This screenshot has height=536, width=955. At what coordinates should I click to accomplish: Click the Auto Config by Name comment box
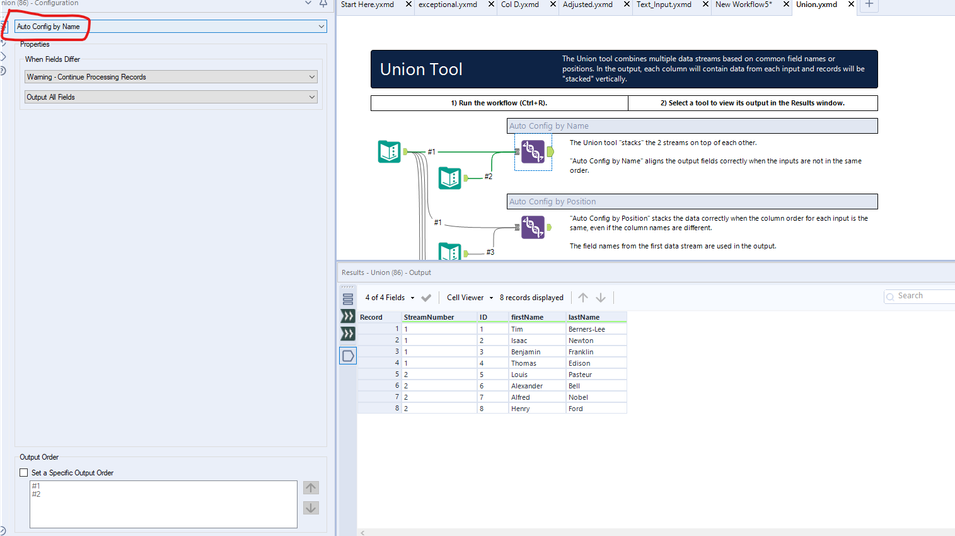pyautogui.click(x=692, y=126)
